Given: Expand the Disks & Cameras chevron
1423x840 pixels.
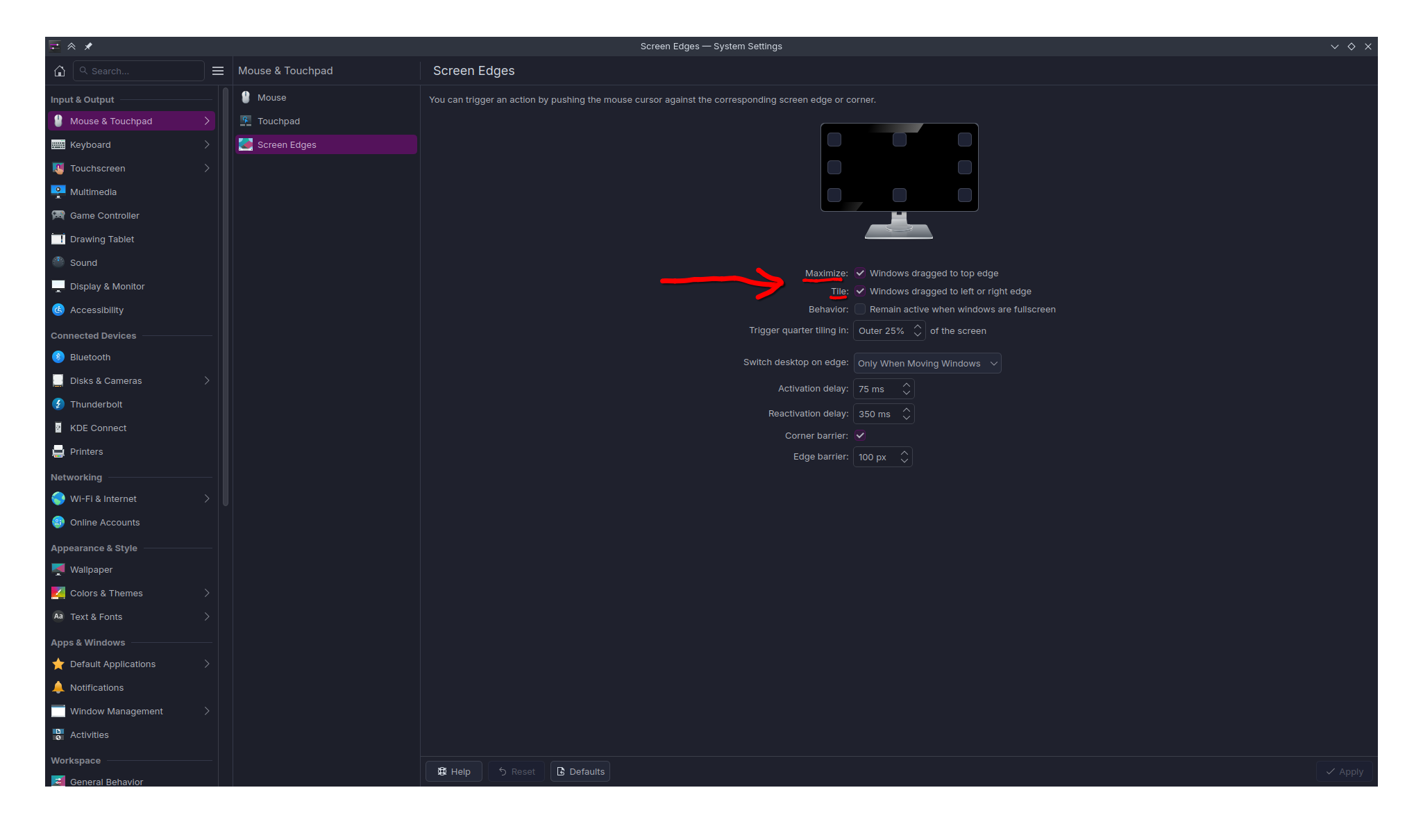Looking at the screenshot, I should click(207, 380).
